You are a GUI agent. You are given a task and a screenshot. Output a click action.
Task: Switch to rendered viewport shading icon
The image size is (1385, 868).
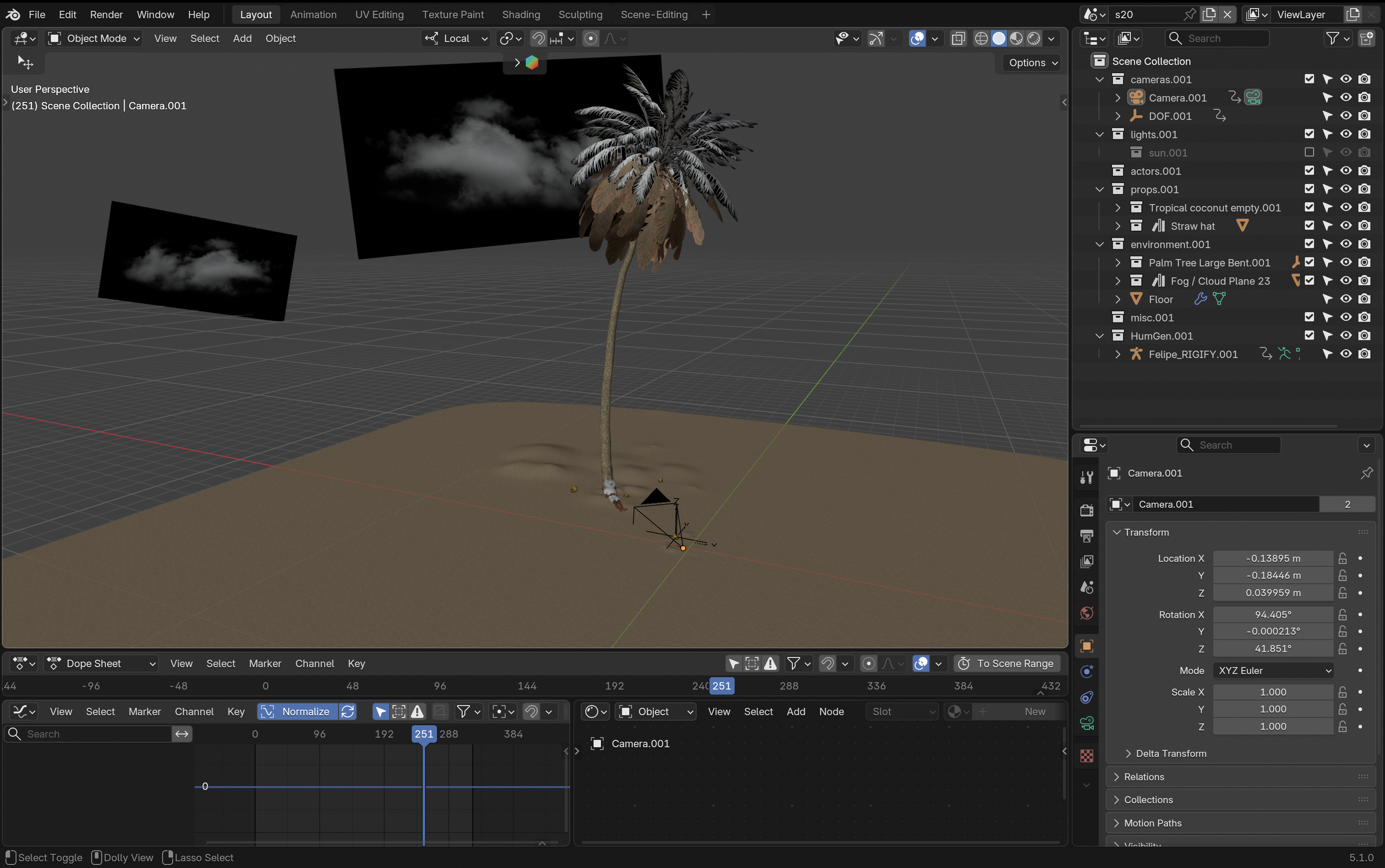(x=1034, y=38)
